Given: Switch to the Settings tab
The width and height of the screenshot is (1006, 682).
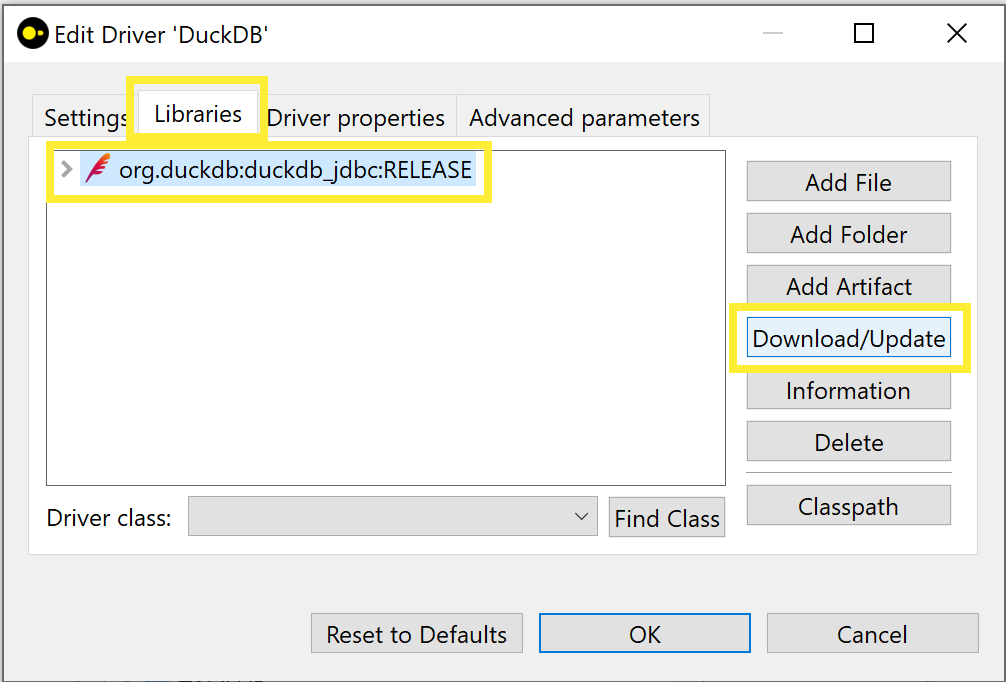Looking at the screenshot, I should click(x=83, y=117).
